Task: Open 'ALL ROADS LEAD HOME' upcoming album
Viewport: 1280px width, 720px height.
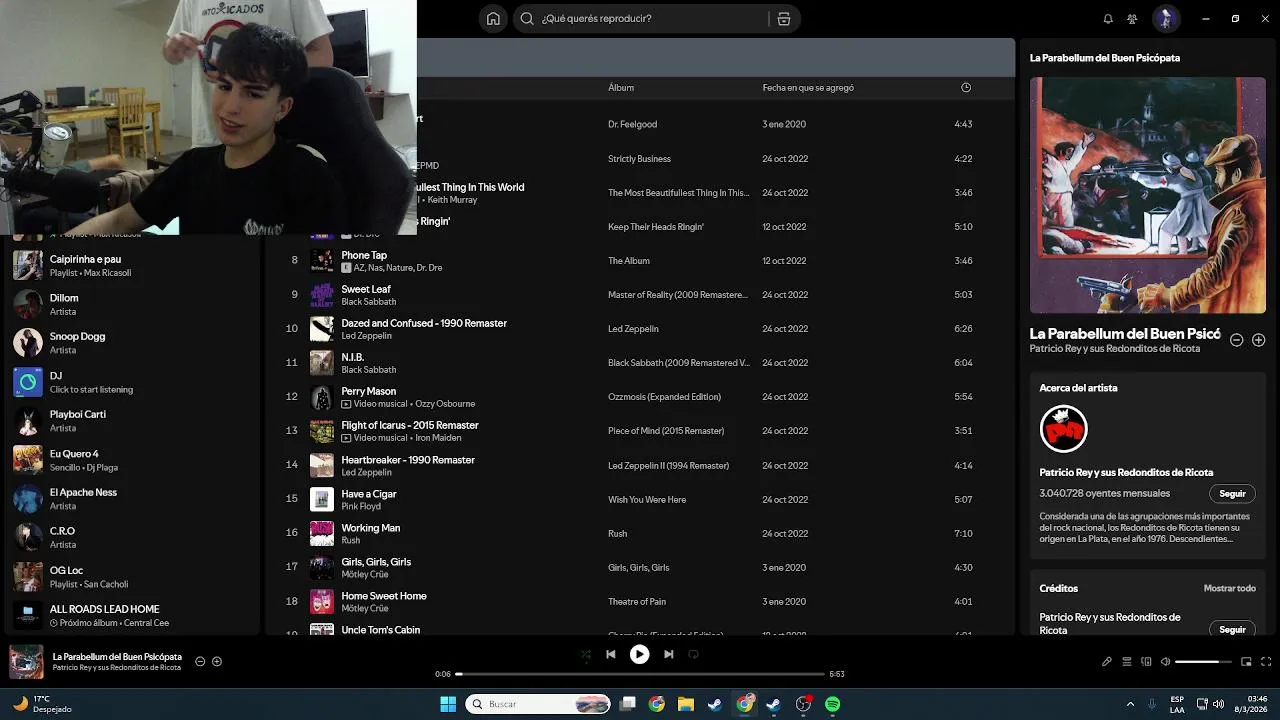Action: tap(132, 615)
